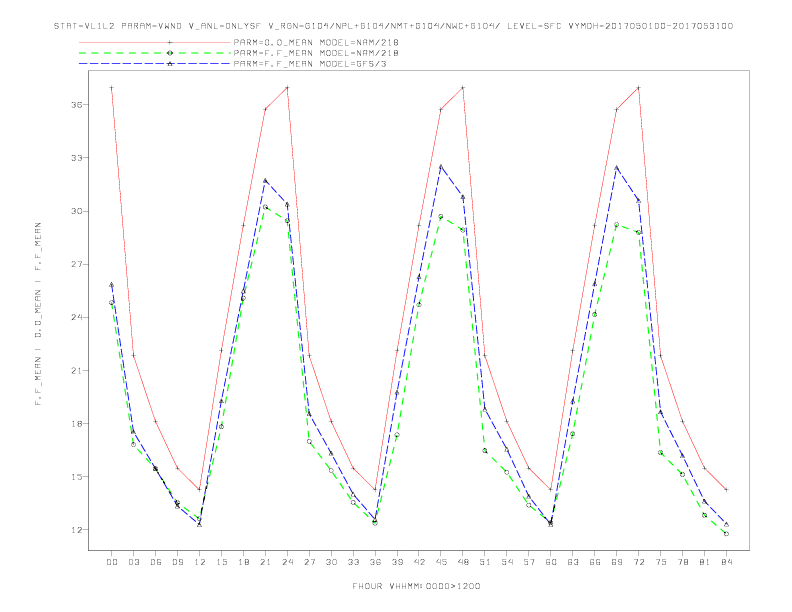Click x-axis hour label 63
The height and width of the screenshot is (612, 792).
click(573, 562)
